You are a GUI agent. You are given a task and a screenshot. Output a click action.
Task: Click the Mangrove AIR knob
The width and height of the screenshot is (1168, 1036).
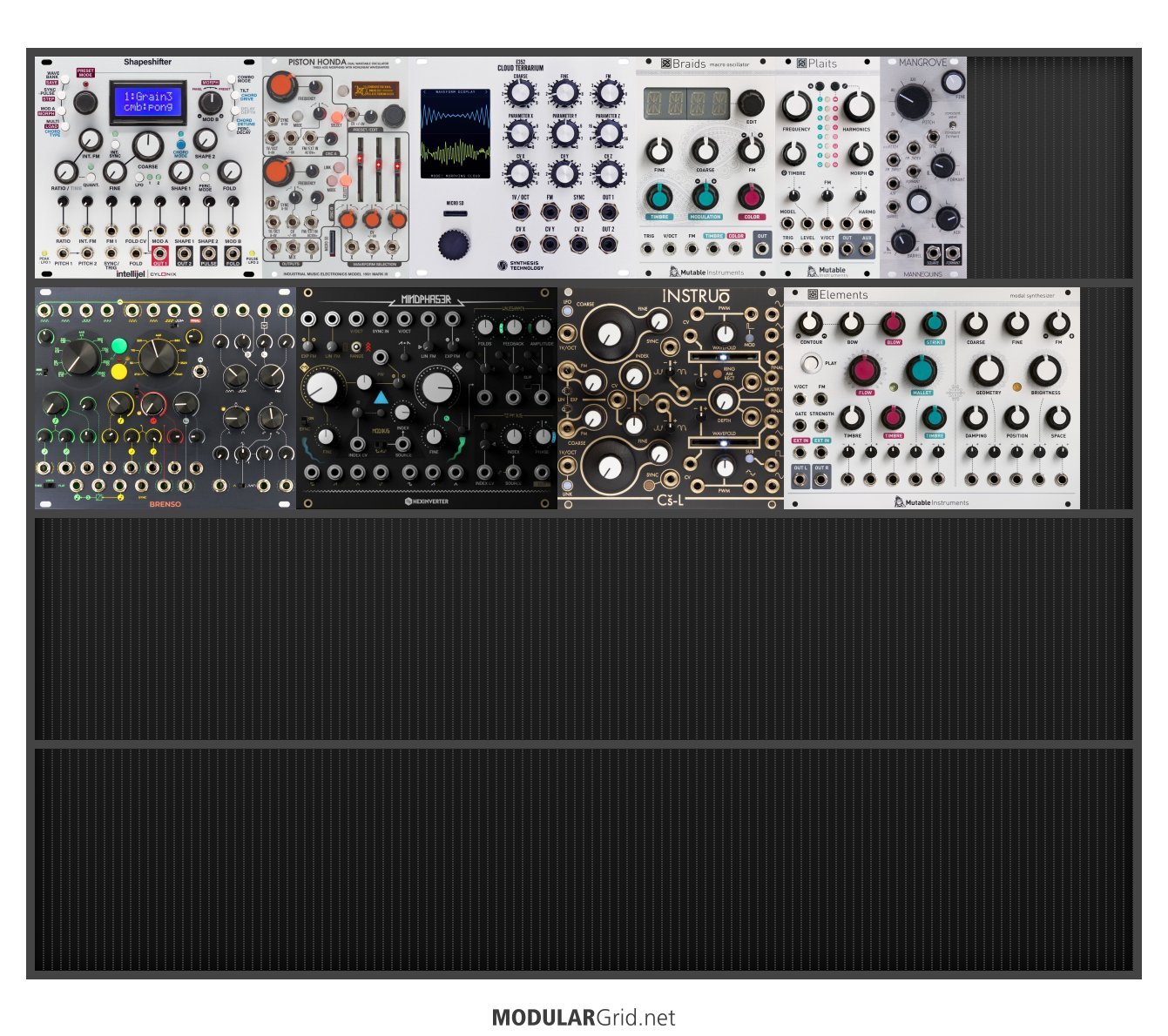tap(949, 218)
